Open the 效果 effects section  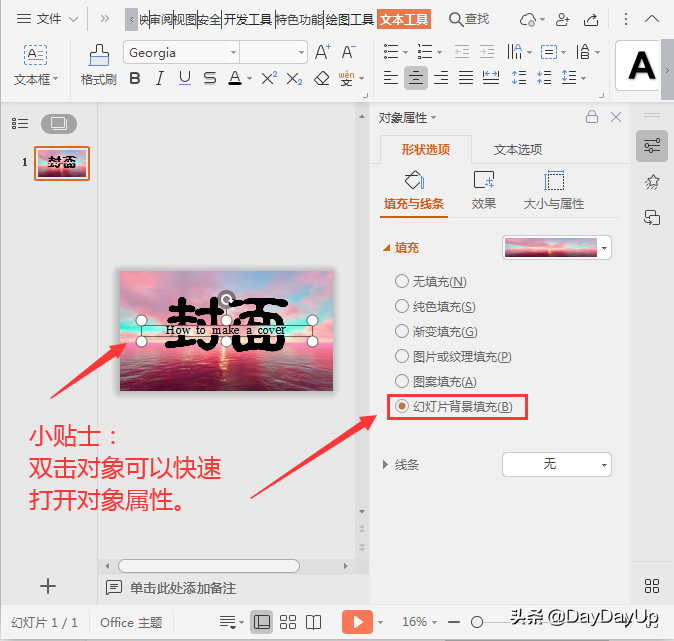484,190
